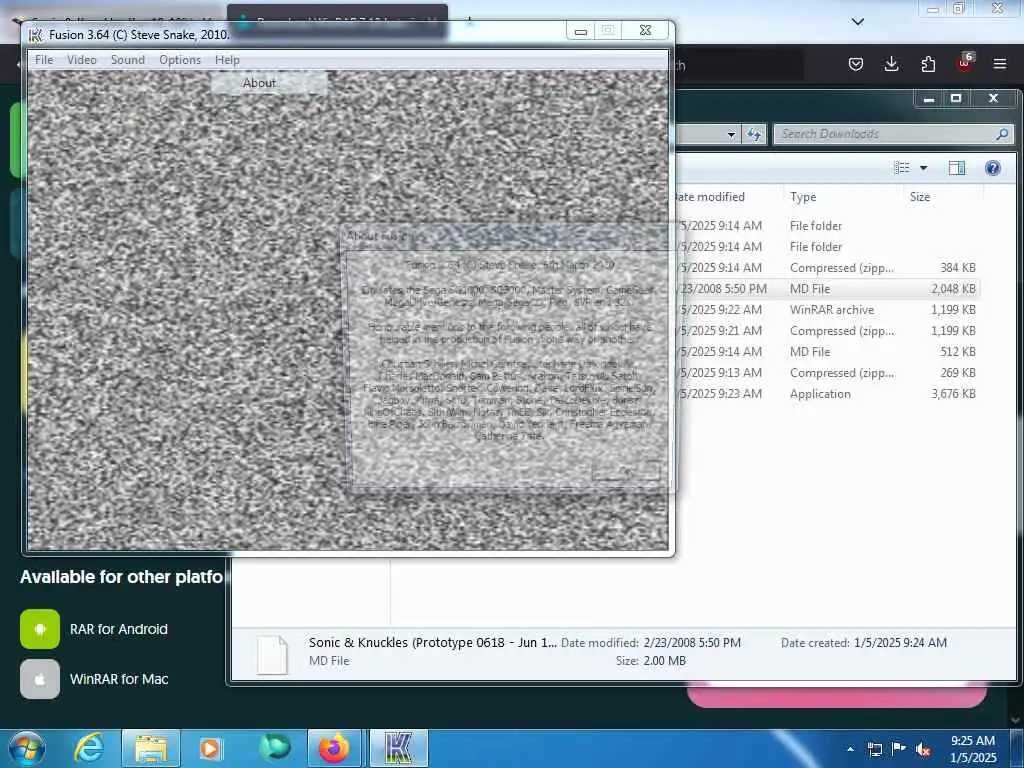Open the view options dropdown arrow in Explorer

pyautogui.click(x=923, y=168)
